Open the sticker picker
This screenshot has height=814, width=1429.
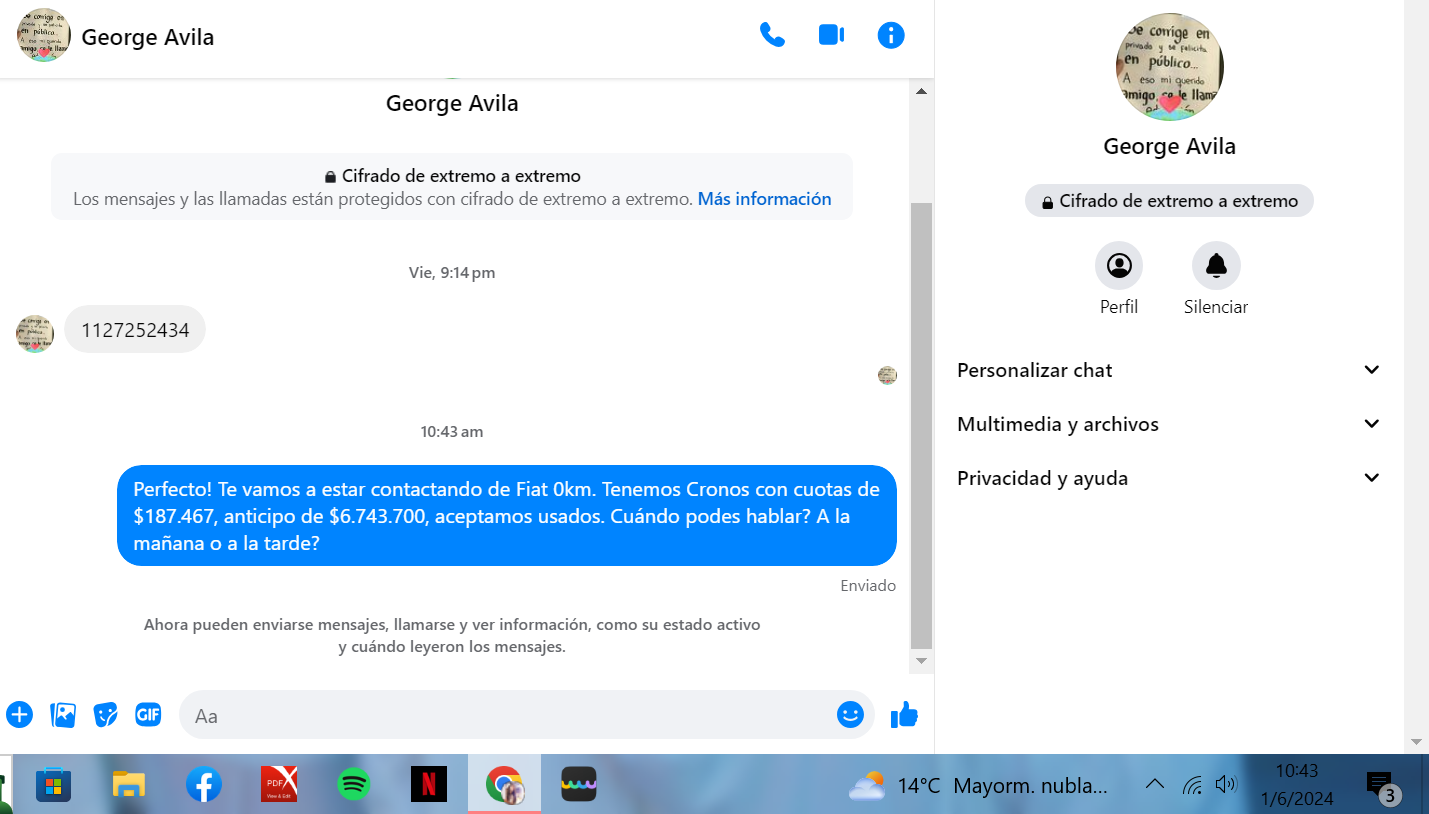(x=106, y=715)
